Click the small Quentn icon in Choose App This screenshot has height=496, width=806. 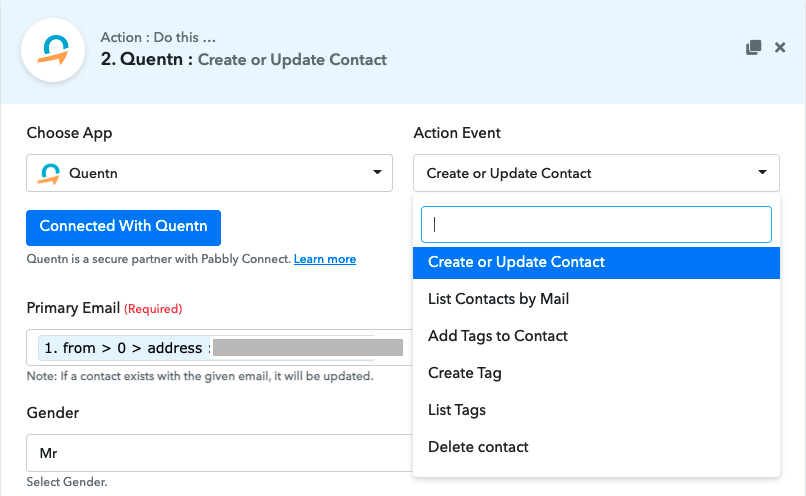click(48, 173)
